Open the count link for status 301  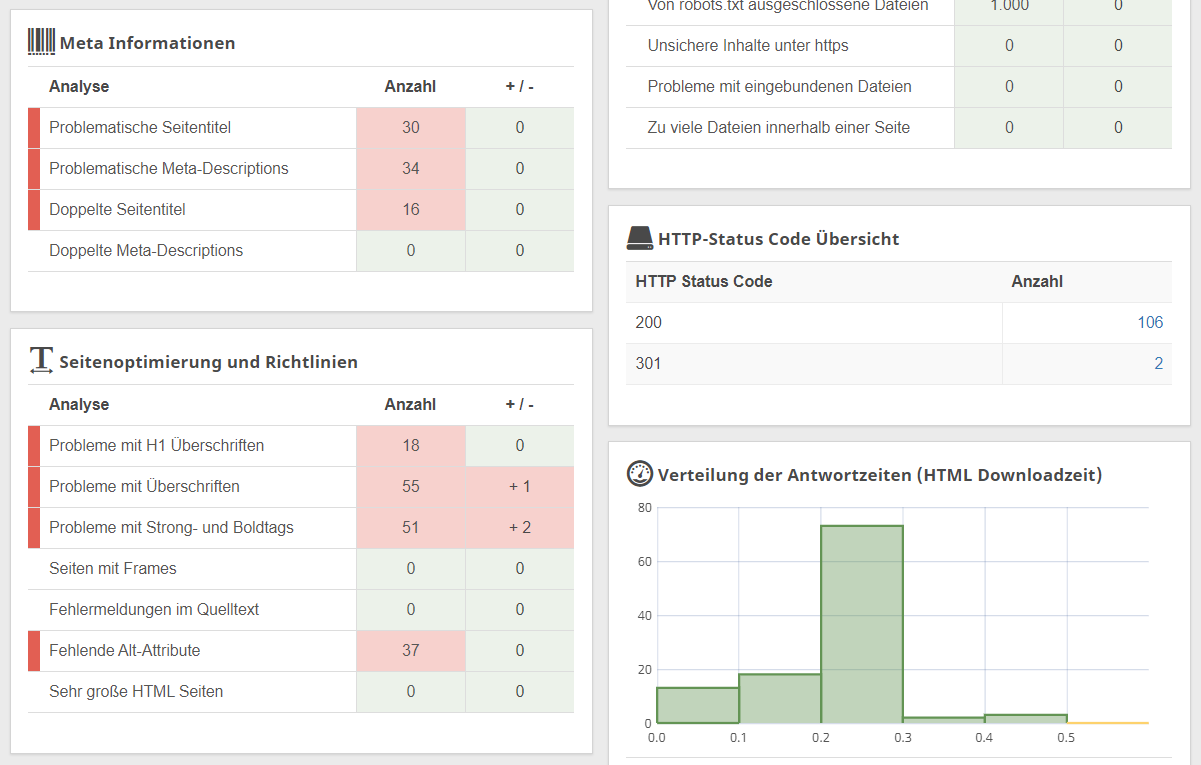(x=1158, y=364)
